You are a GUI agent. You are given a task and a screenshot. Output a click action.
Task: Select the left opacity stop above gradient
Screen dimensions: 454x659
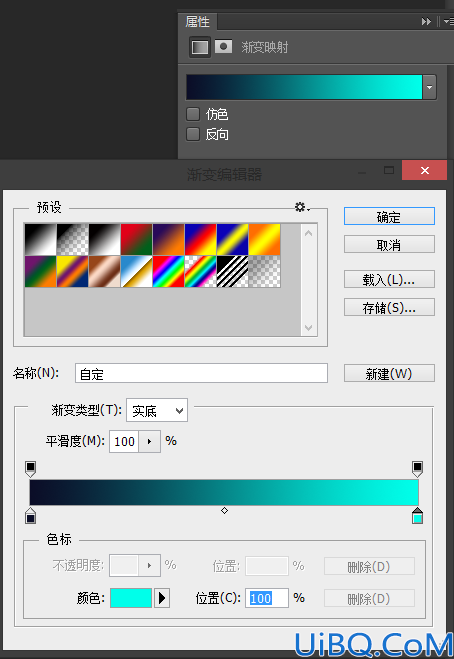pyautogui.click(x=30, y=469)
